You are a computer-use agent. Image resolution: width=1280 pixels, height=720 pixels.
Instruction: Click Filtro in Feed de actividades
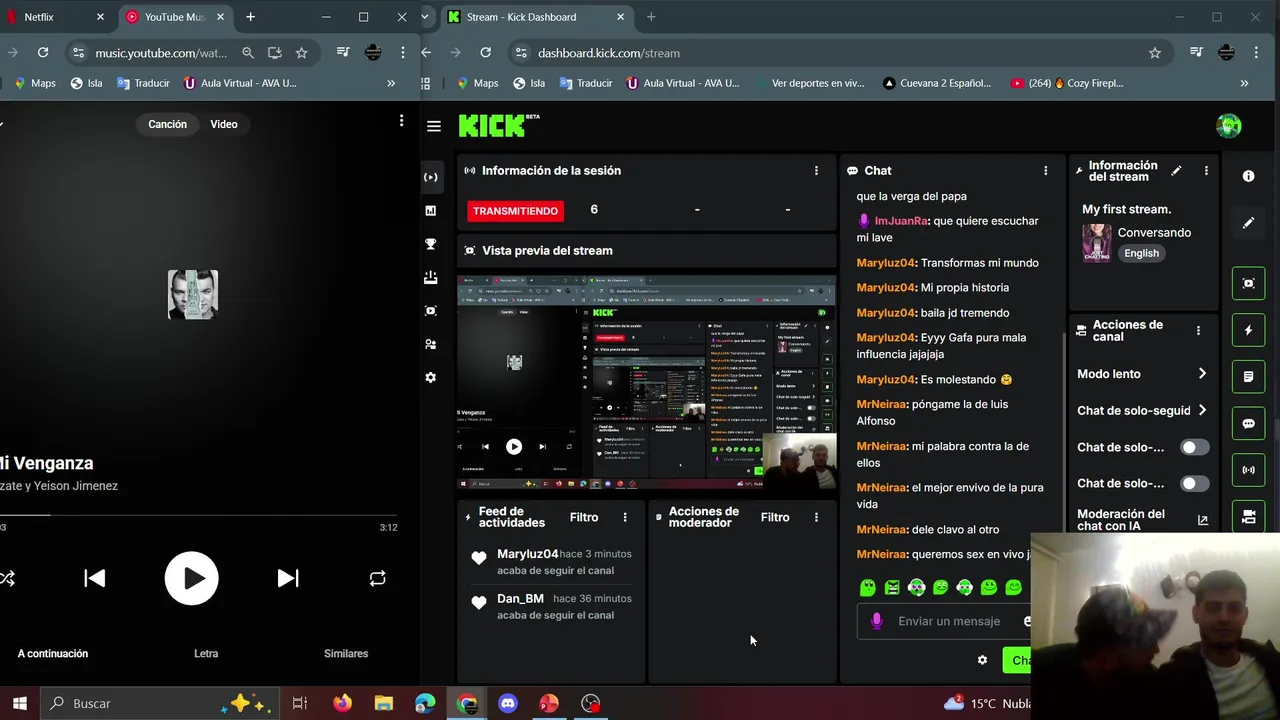pyautogui.click(x=584, y=517)
